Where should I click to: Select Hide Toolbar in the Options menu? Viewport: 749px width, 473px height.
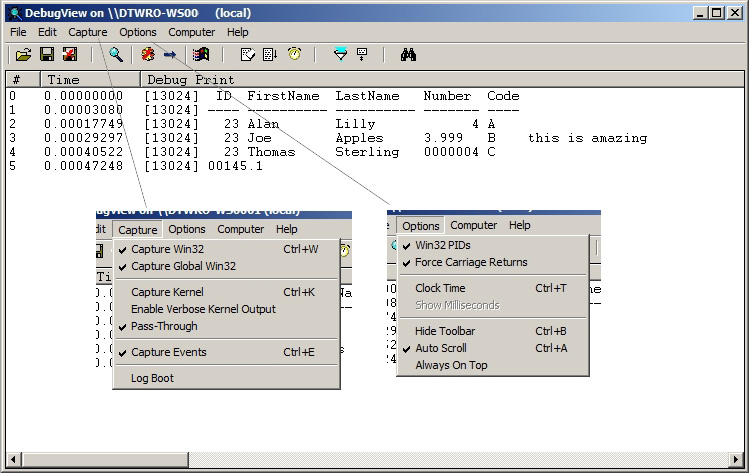click(x=492, y=331)
